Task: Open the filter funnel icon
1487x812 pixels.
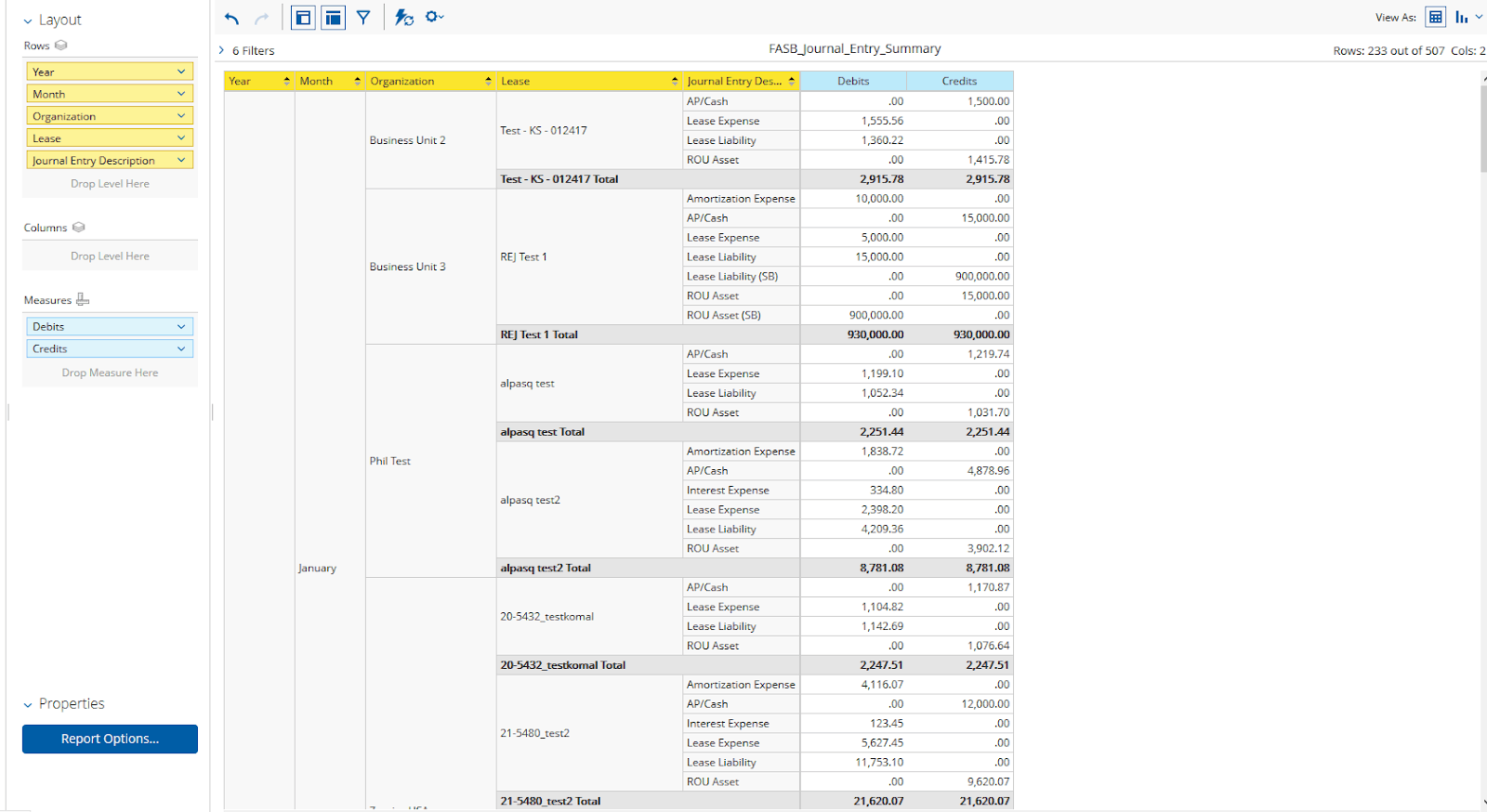Action: (363, 18)
